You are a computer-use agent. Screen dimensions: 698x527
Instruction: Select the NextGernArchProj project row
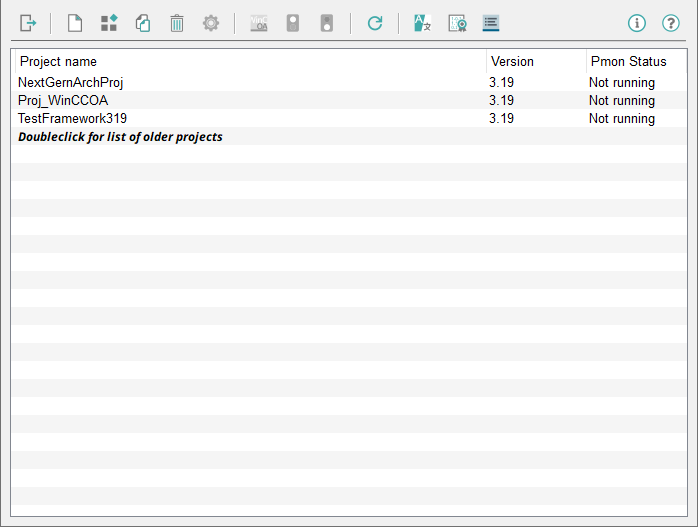pyautogui.click(x=70, y=83)
